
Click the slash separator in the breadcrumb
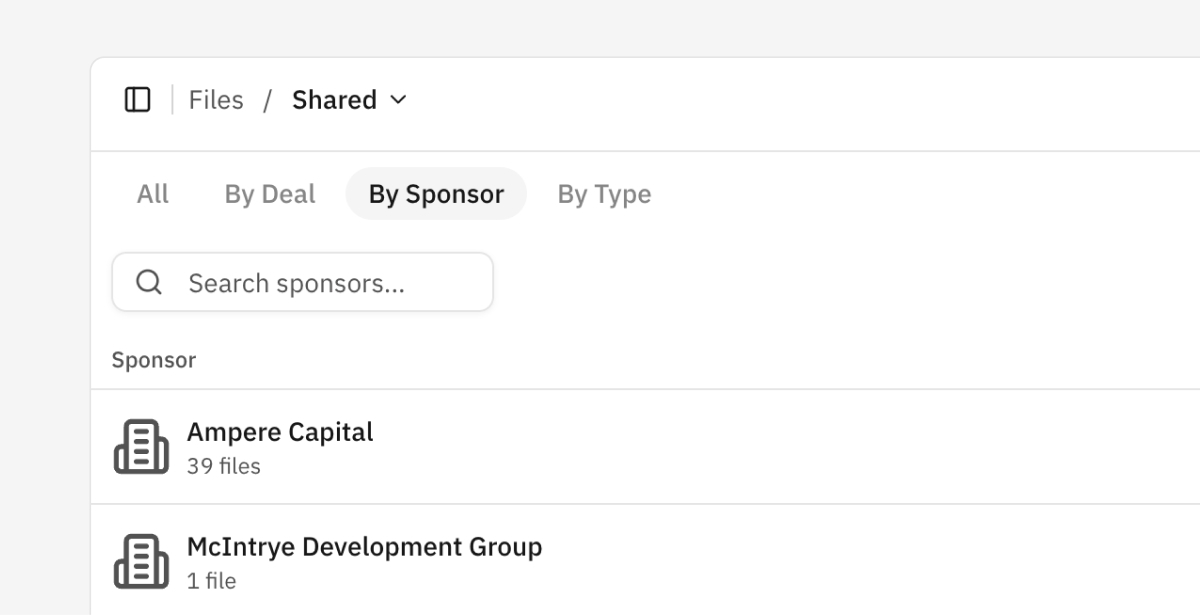[268, 100]
